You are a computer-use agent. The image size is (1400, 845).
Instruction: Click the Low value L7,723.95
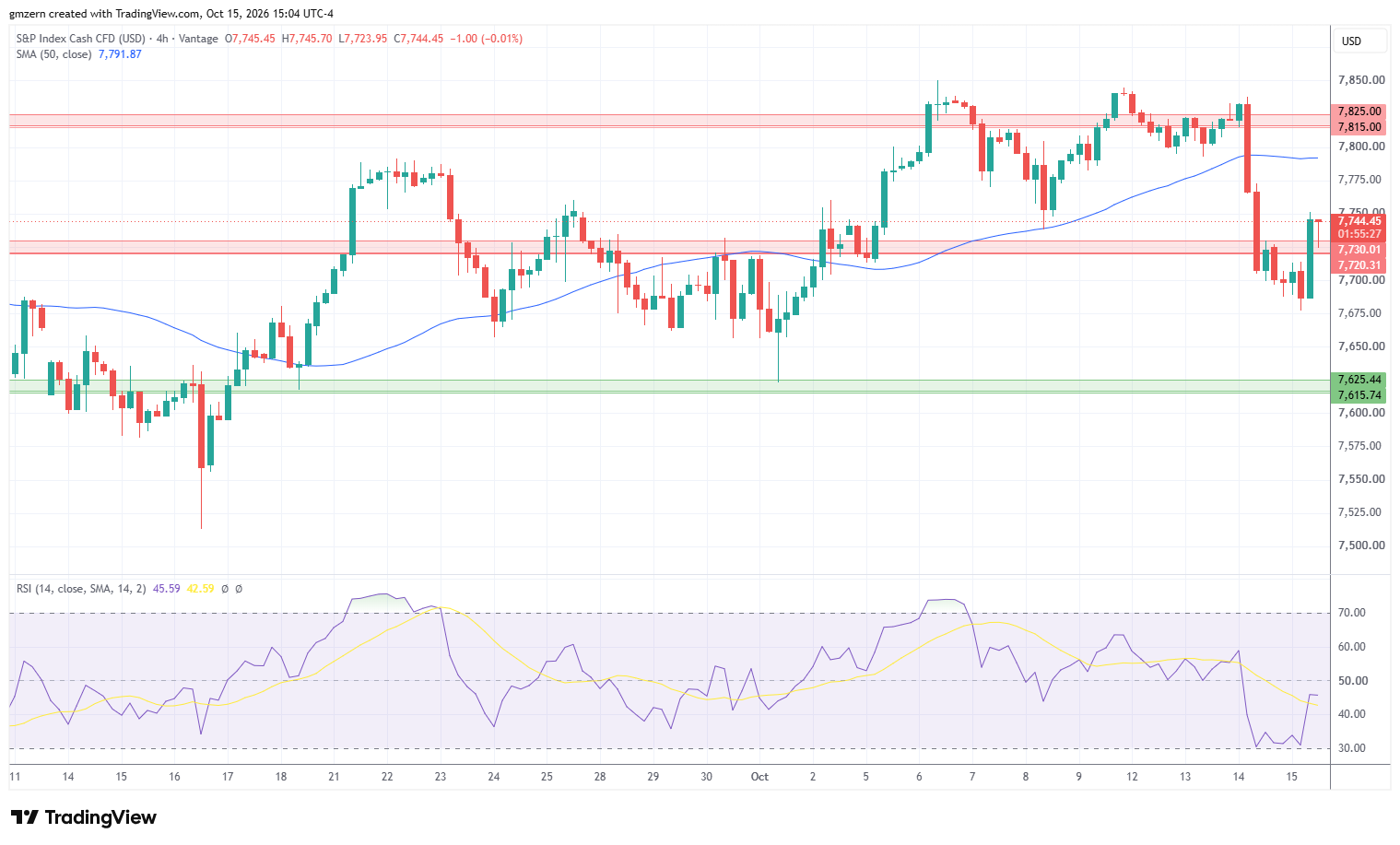tap(363, 39)
